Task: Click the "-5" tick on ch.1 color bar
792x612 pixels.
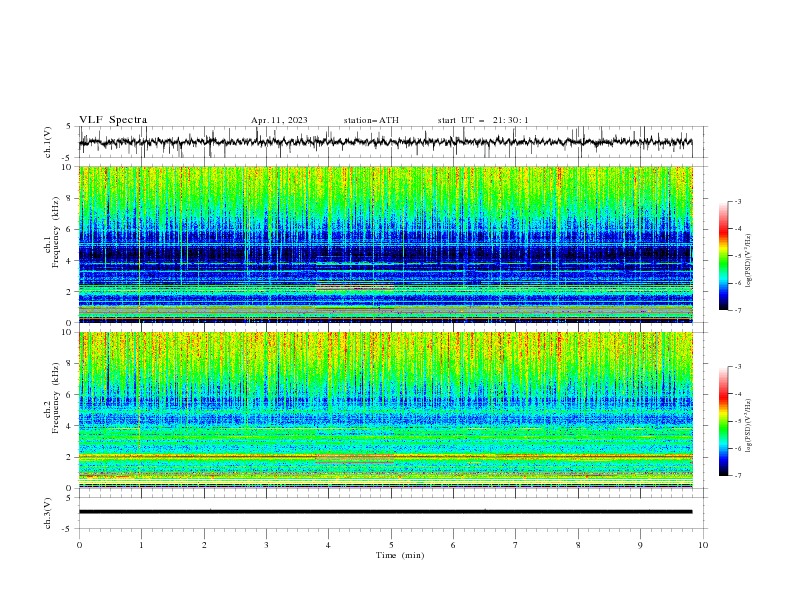Action: point(738,256)
